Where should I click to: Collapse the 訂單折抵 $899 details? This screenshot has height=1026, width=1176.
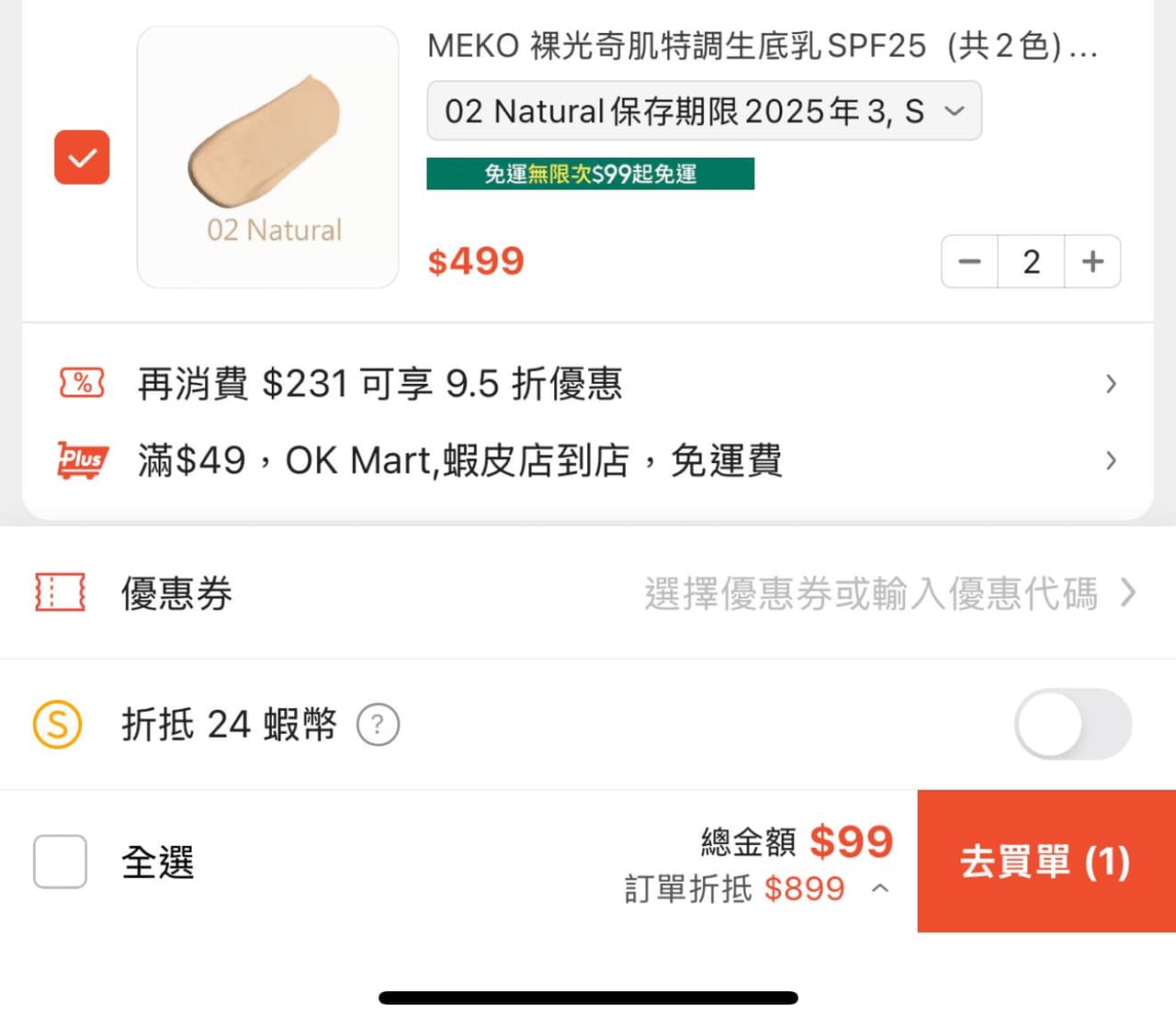[x=880, y=888]
